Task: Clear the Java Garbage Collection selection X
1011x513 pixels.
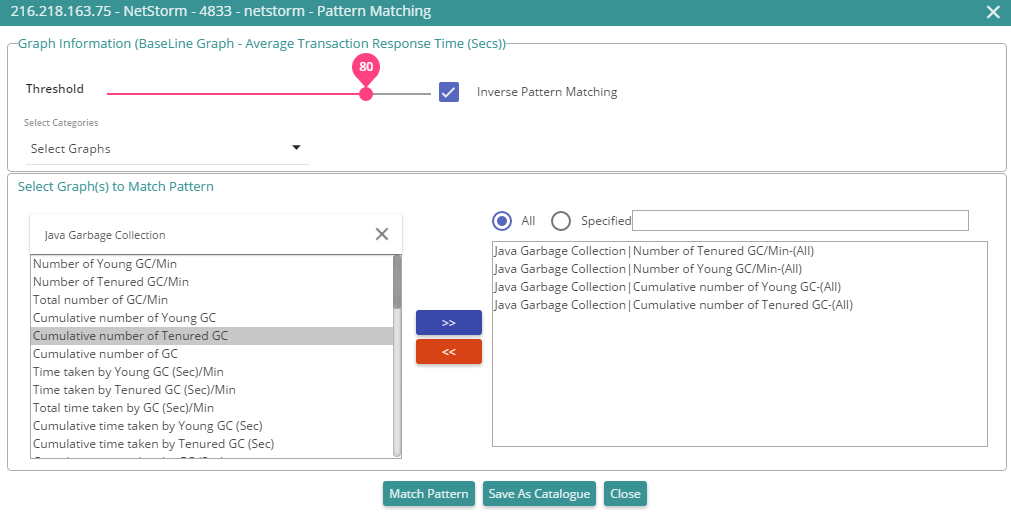Action: click(382, 234)
